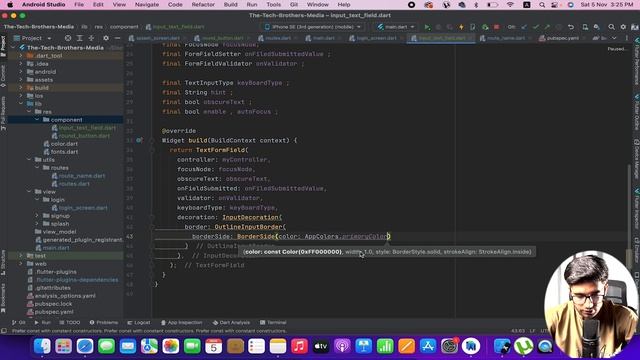Switch to the round_button.dart tab
Image resolution: width=640 pixels, height=360 pixels.
coord(222,38)
